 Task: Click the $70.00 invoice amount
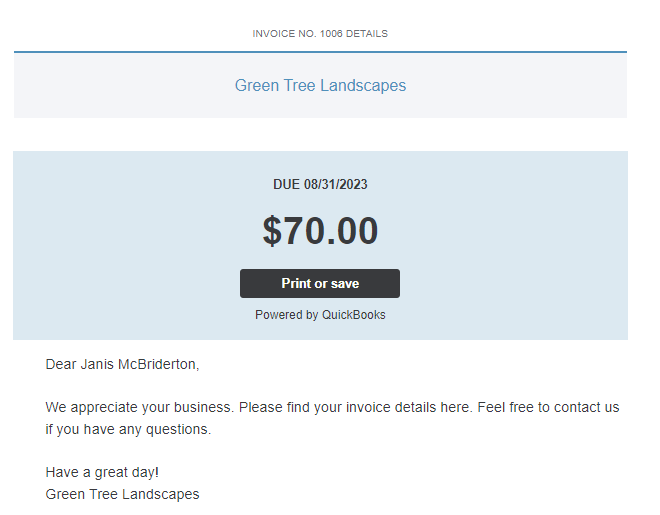[x=320, y=231]
